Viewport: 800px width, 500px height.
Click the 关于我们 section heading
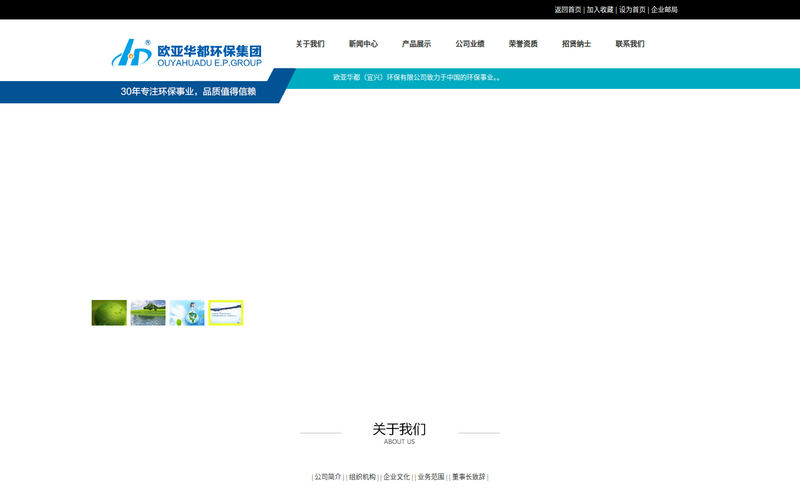point(399,429)
